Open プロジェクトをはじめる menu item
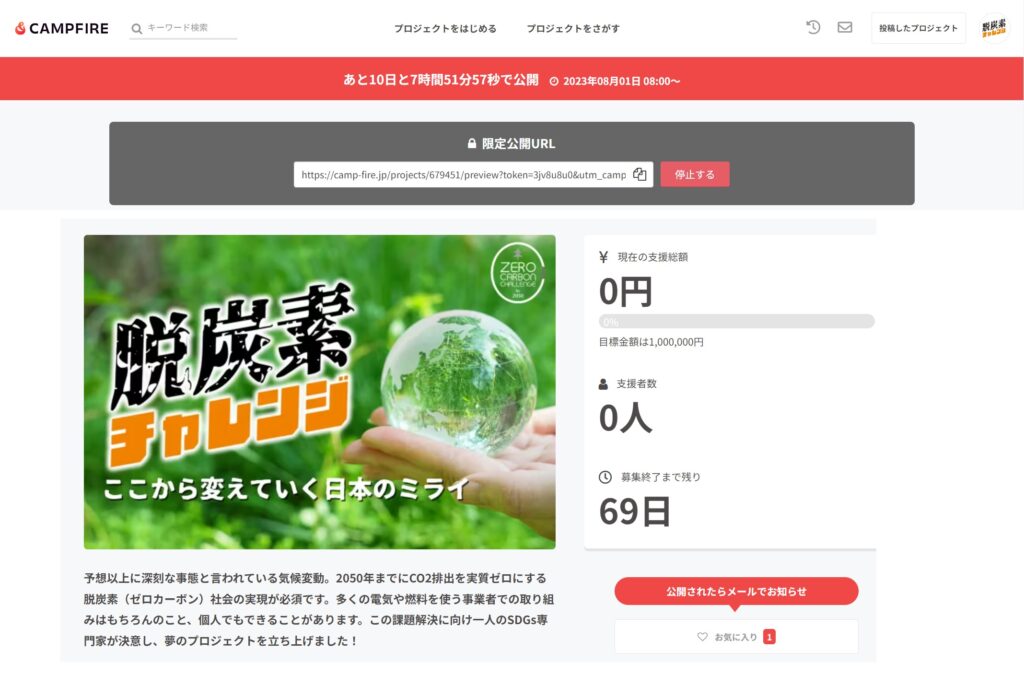 445,29
